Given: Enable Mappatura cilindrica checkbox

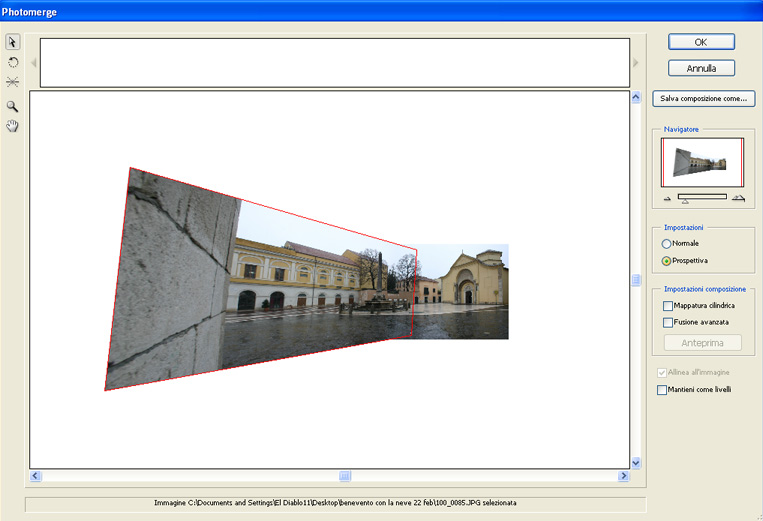Looking at the screenshot, I should click(668, 305).
